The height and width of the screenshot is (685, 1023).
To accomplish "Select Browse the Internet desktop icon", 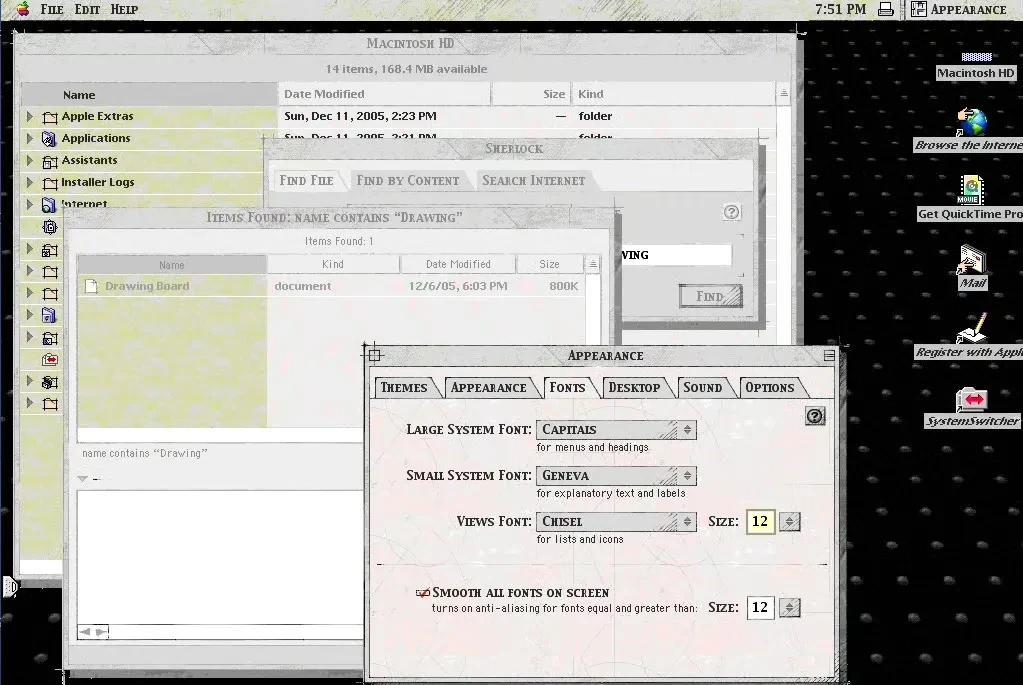I will tap(970, 130).
